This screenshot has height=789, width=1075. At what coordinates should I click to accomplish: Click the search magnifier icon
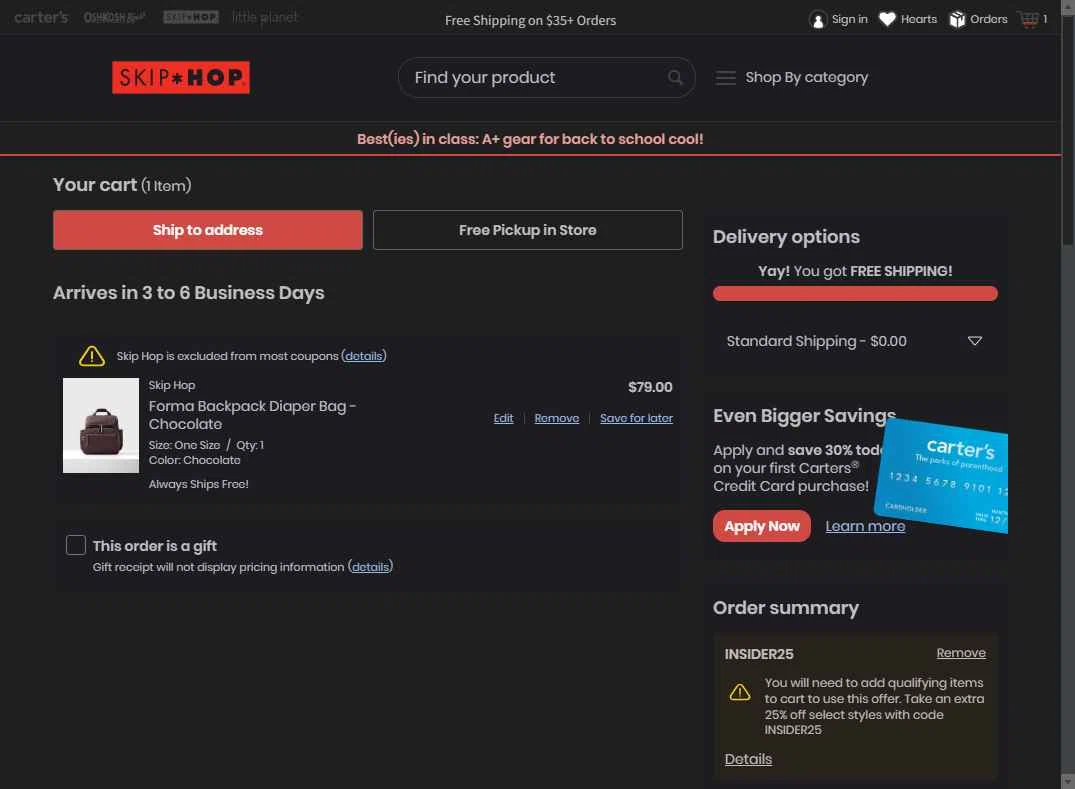click(x=675, y=77)
